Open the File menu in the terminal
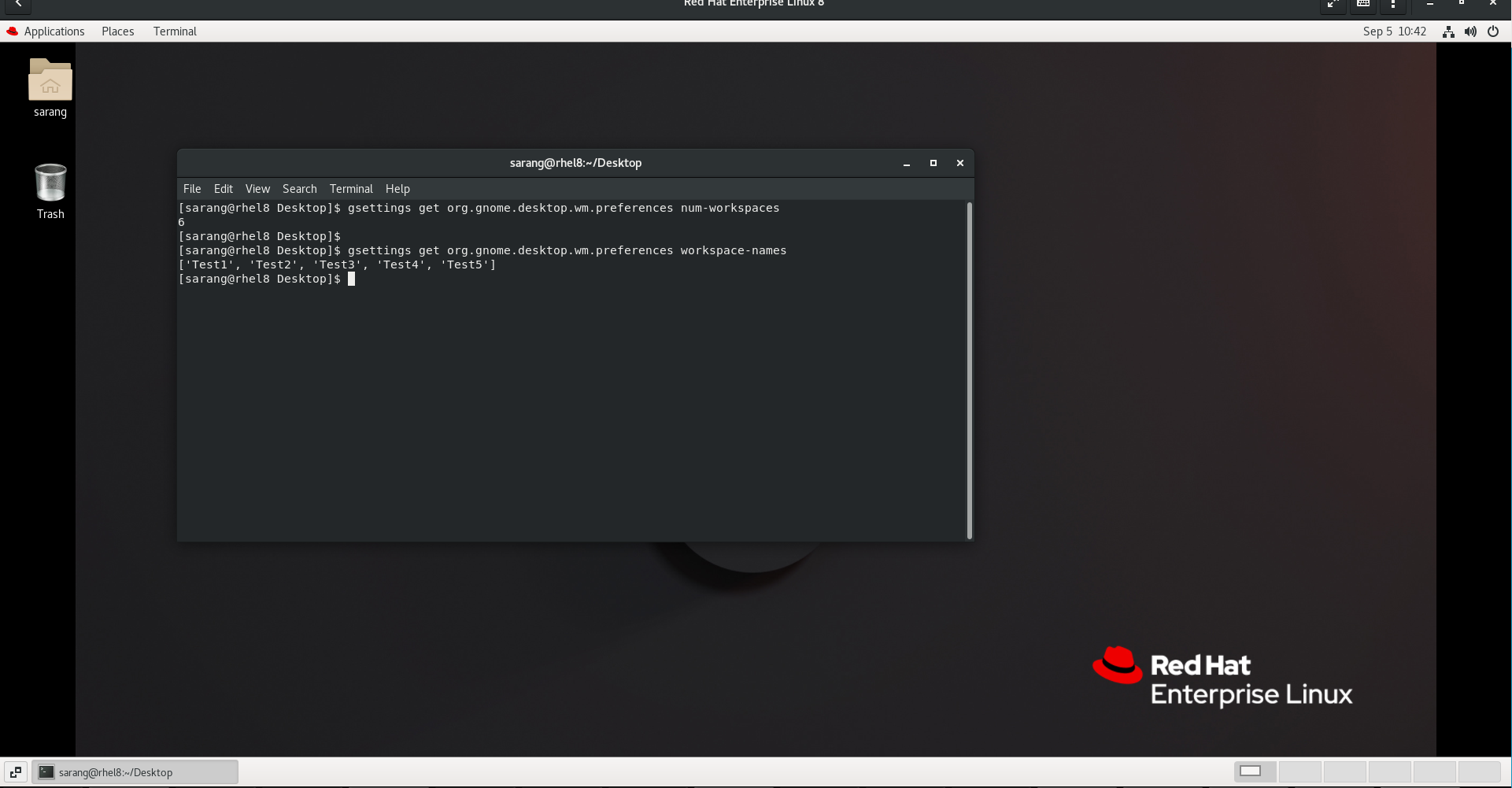Image resolution: width=1512 pixels, height=788 pixels. 192,189
